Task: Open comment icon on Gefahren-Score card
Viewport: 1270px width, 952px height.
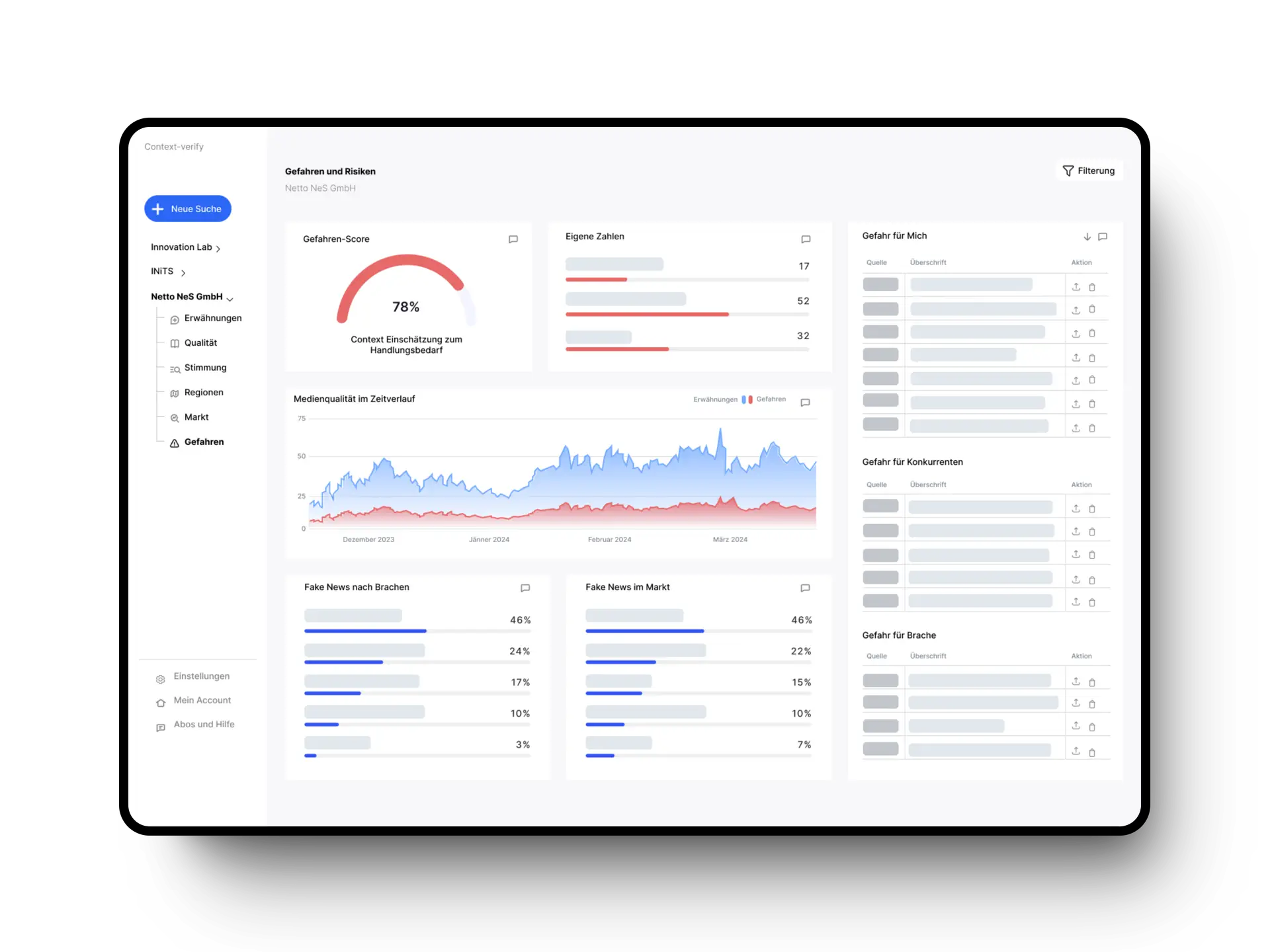Action: [513, 239]
